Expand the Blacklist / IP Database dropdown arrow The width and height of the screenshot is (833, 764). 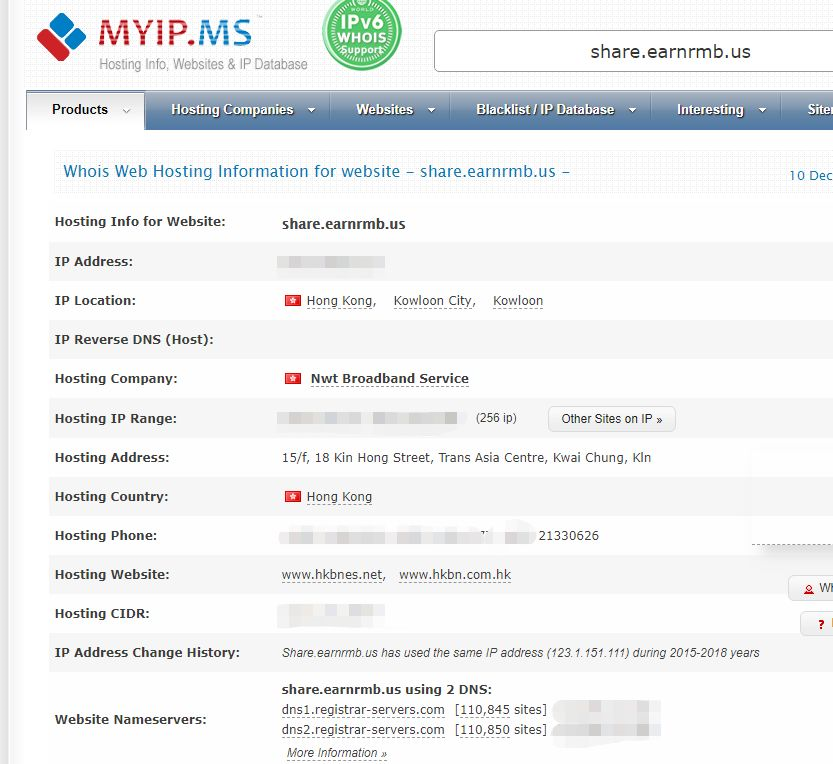pyautogui.click(x=632, y=111)
